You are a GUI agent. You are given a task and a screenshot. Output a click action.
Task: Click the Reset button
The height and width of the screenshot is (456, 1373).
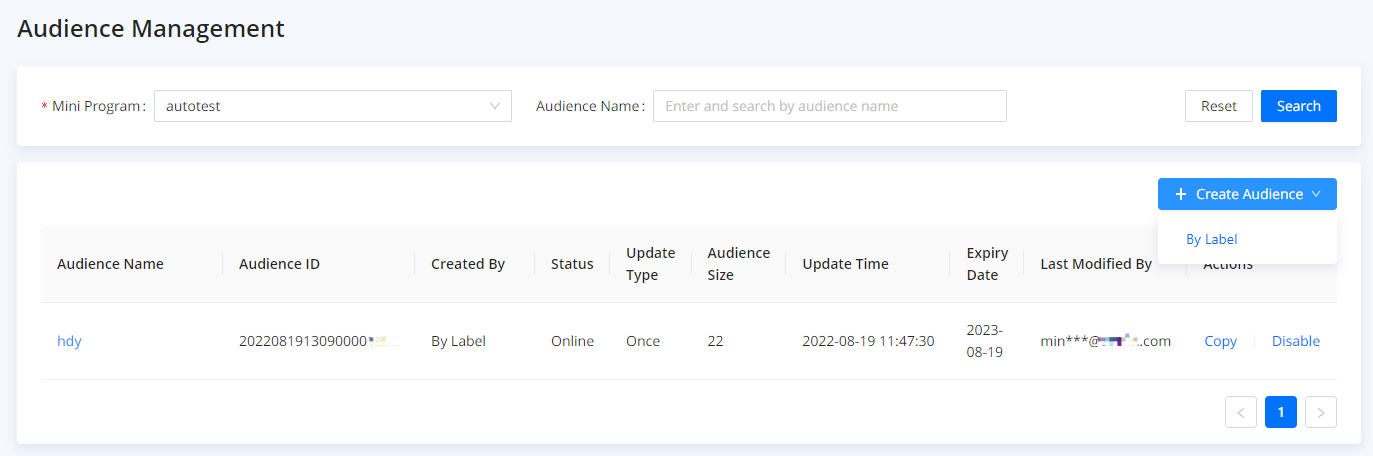pos(1218,106)
